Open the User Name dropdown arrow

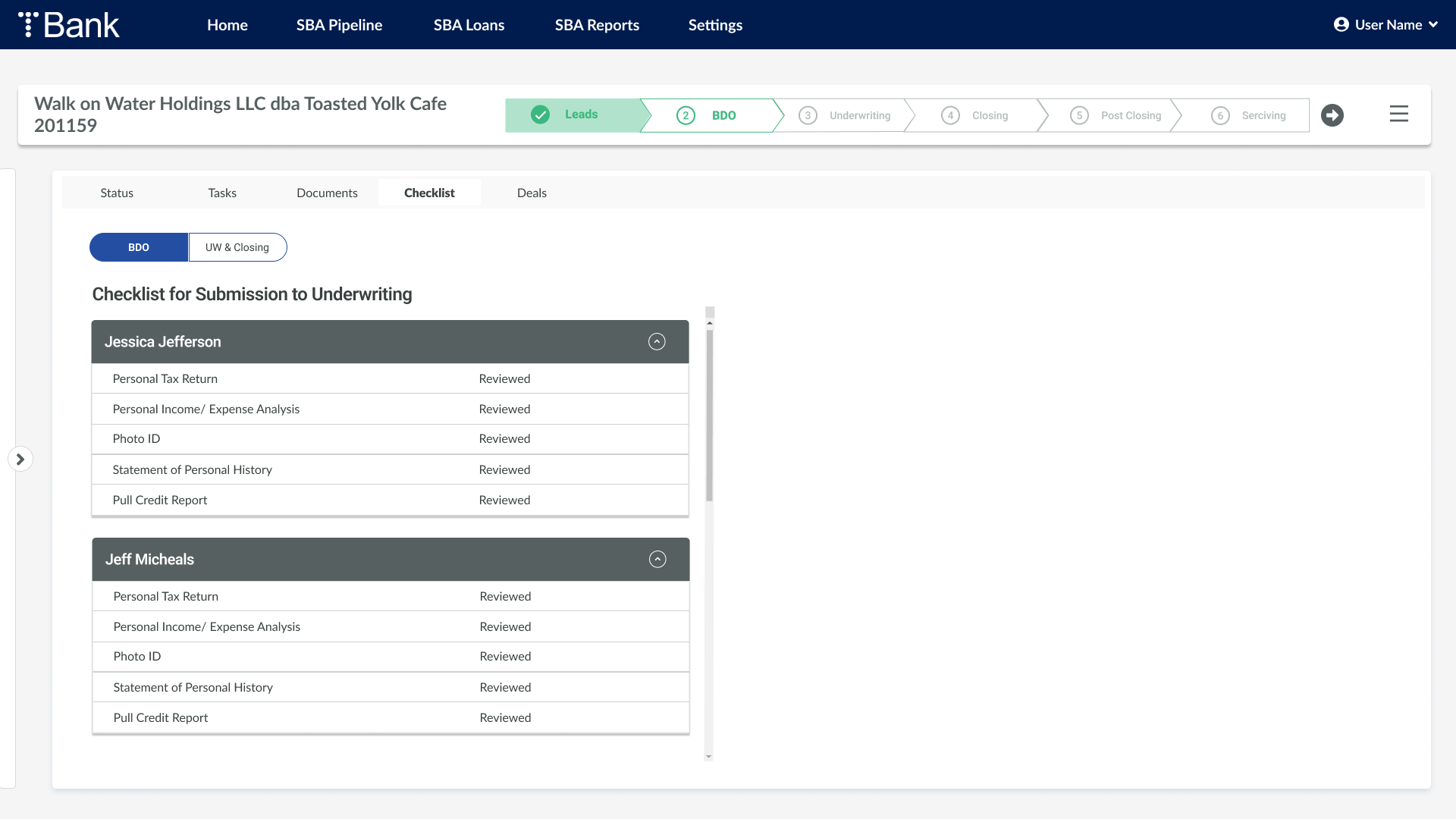click(x=1433, y=24)
